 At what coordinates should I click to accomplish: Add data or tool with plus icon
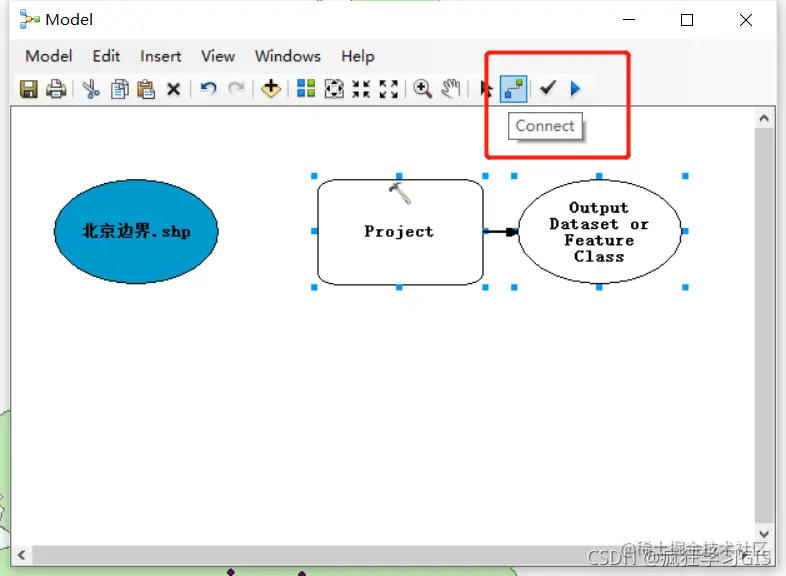pyautogui.click(x=271, y=89)
